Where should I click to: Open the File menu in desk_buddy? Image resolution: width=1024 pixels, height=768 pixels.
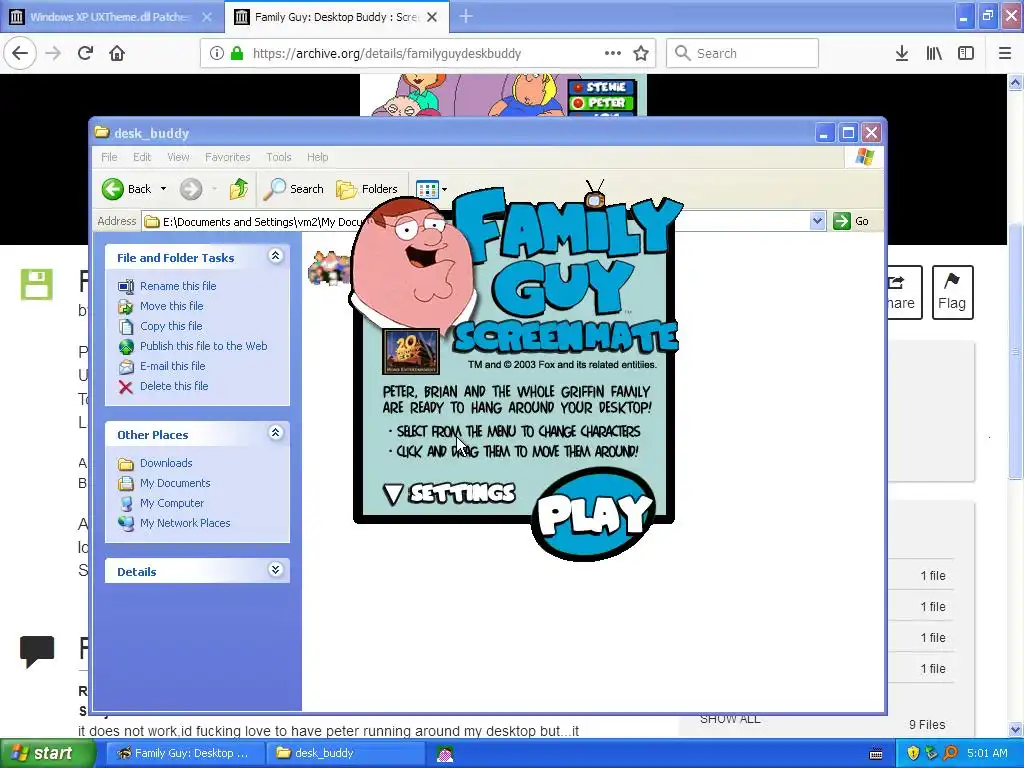click(109, 157)
